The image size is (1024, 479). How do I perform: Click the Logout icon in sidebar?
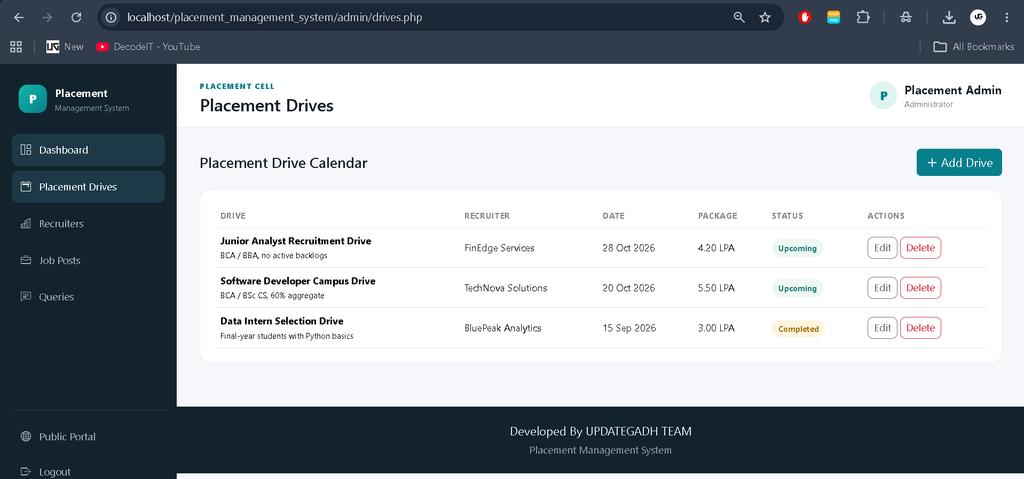[x=26, y=472]
